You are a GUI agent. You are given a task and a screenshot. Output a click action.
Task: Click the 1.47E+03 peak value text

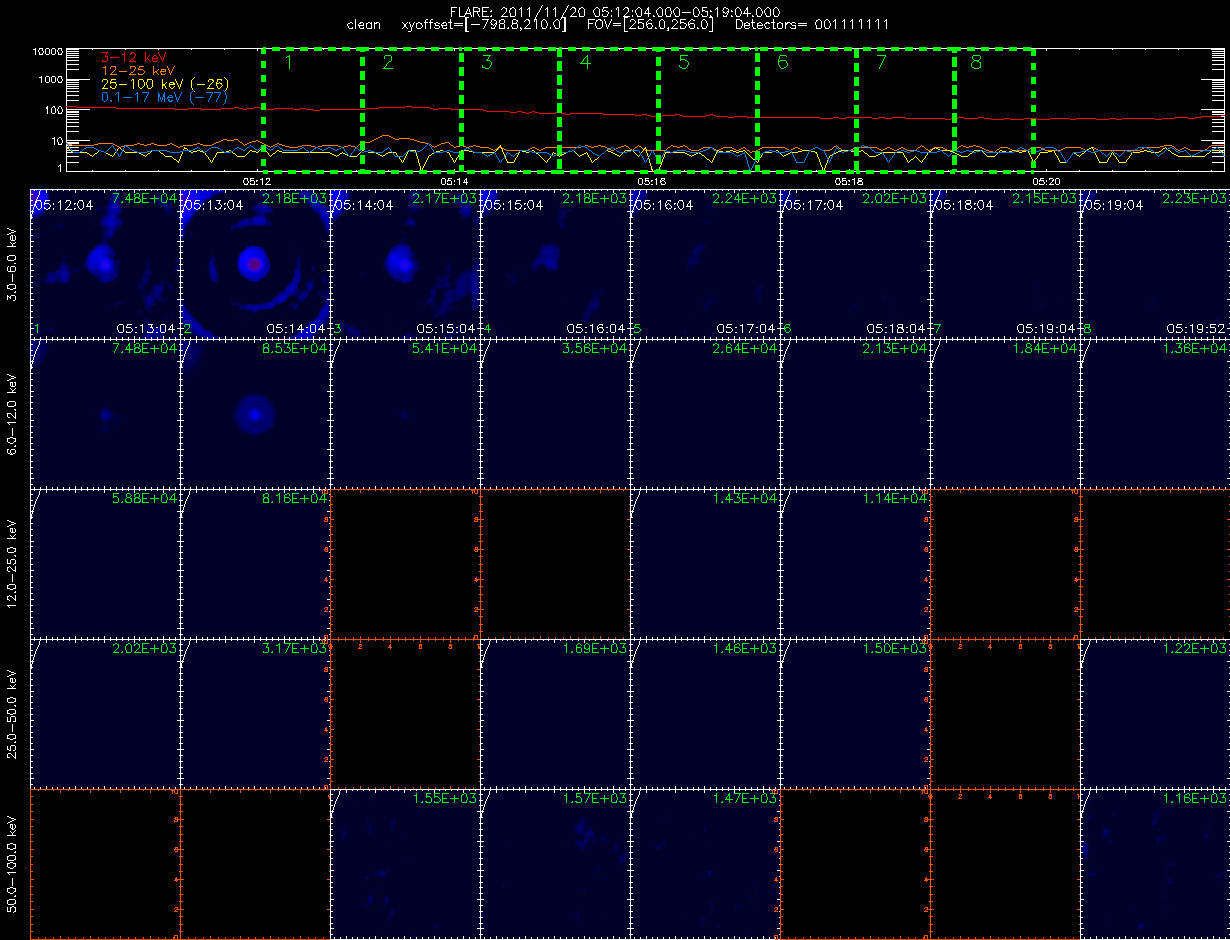tap(745, 798)
